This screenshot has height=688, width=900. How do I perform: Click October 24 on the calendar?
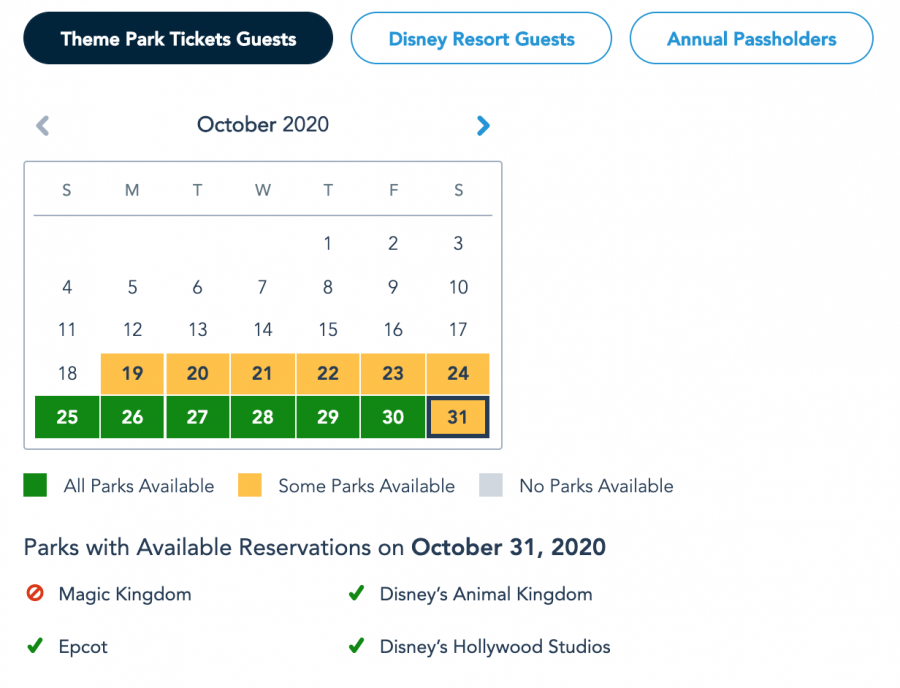coord(458,373)
